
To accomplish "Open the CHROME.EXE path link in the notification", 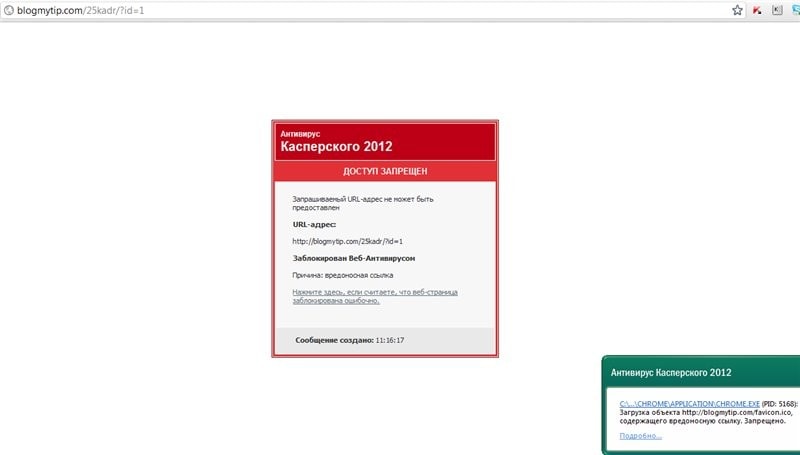I will point(690,403).
